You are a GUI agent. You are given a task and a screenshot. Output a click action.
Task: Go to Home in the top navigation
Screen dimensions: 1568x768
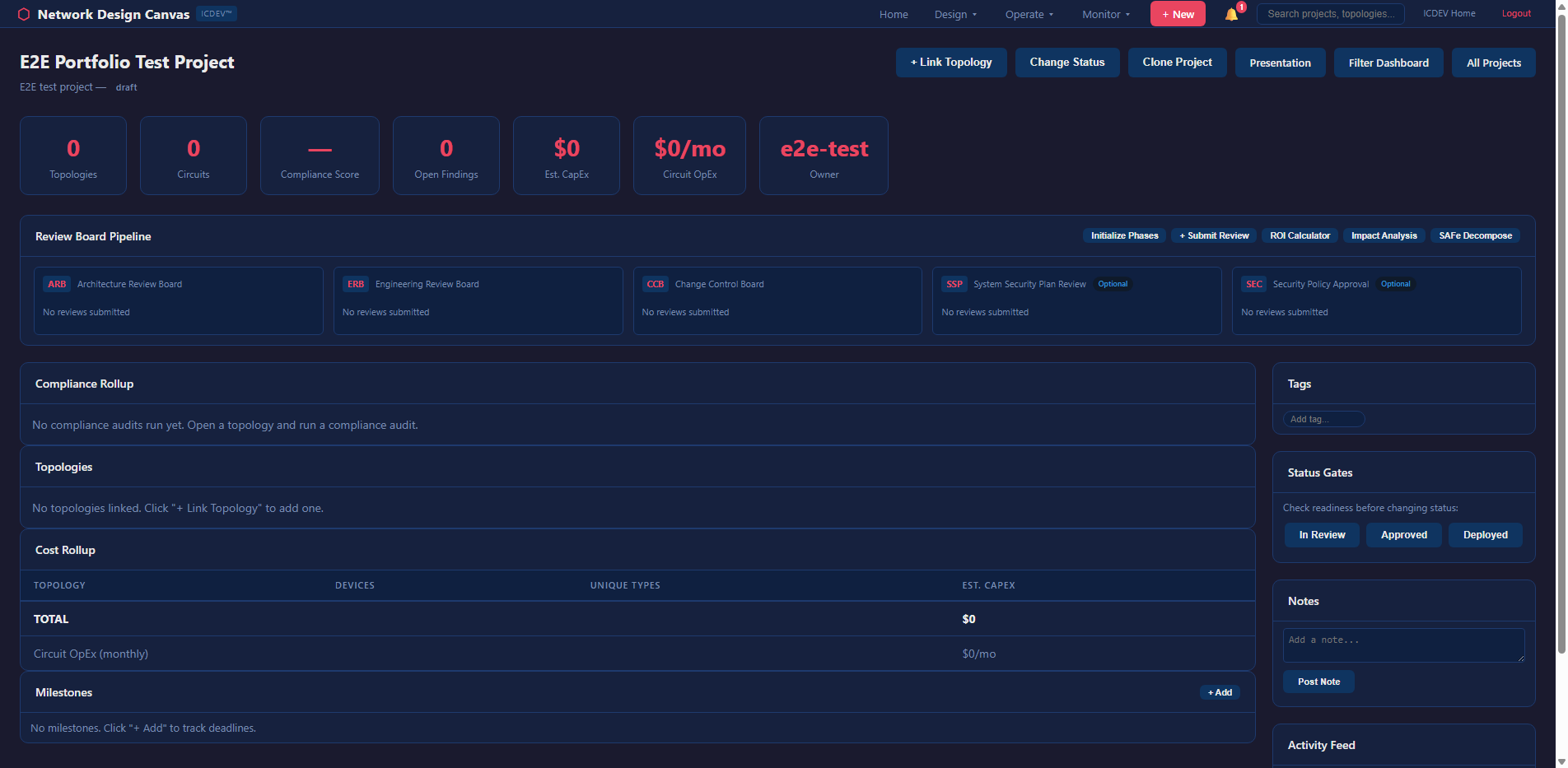(x=894, y=14)
